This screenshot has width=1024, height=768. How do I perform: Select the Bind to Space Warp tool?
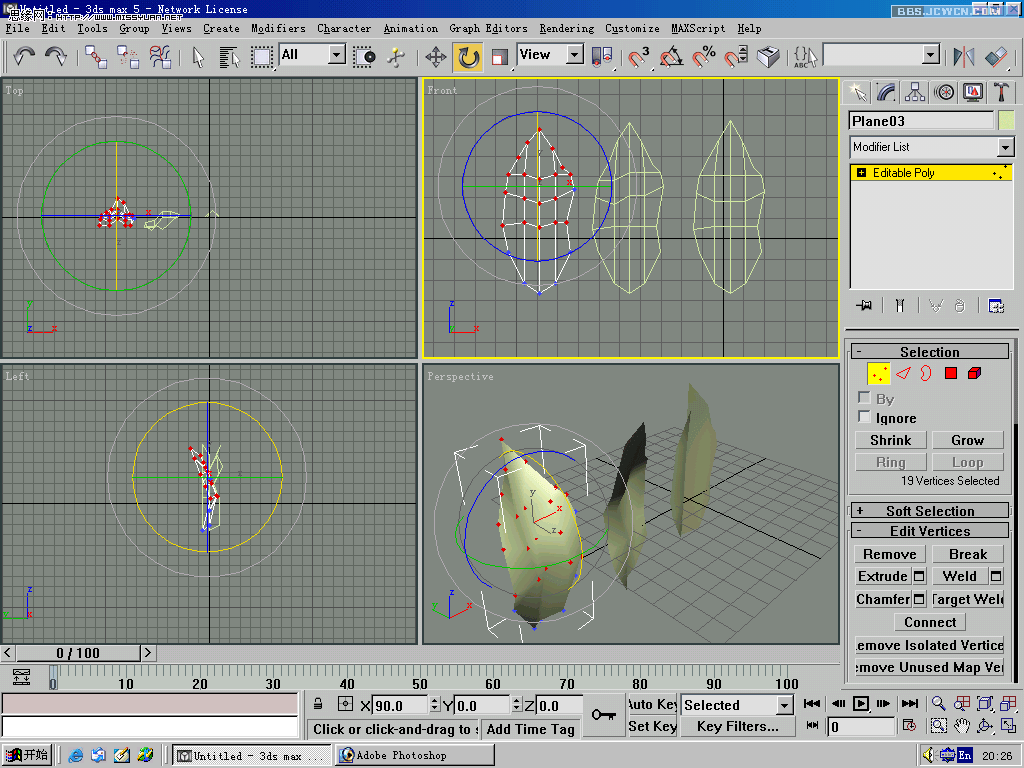(160, 57)
